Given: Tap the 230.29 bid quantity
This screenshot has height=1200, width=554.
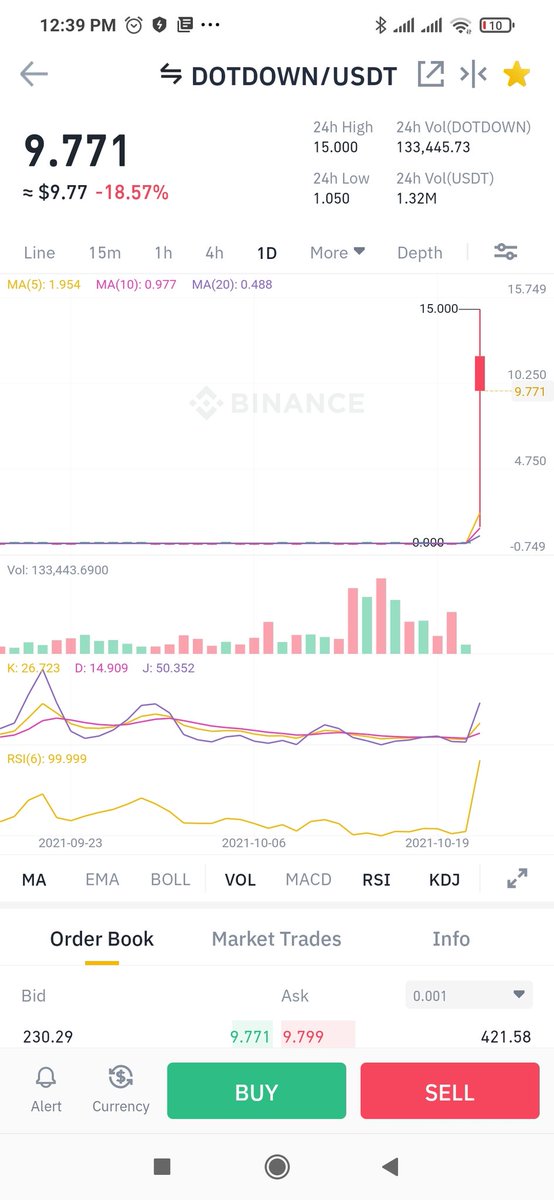Looking at the screenshot, I should 47,1037.
